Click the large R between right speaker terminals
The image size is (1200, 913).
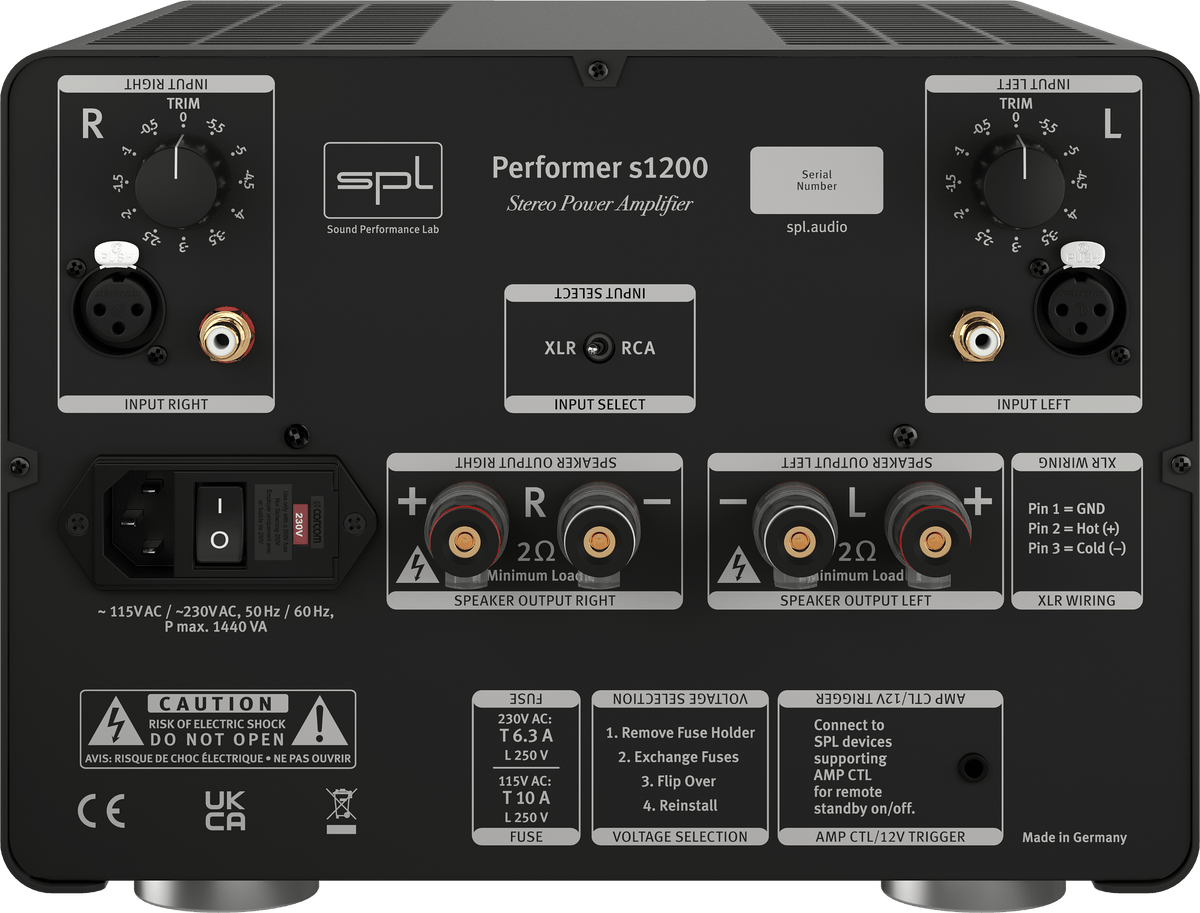535,504
